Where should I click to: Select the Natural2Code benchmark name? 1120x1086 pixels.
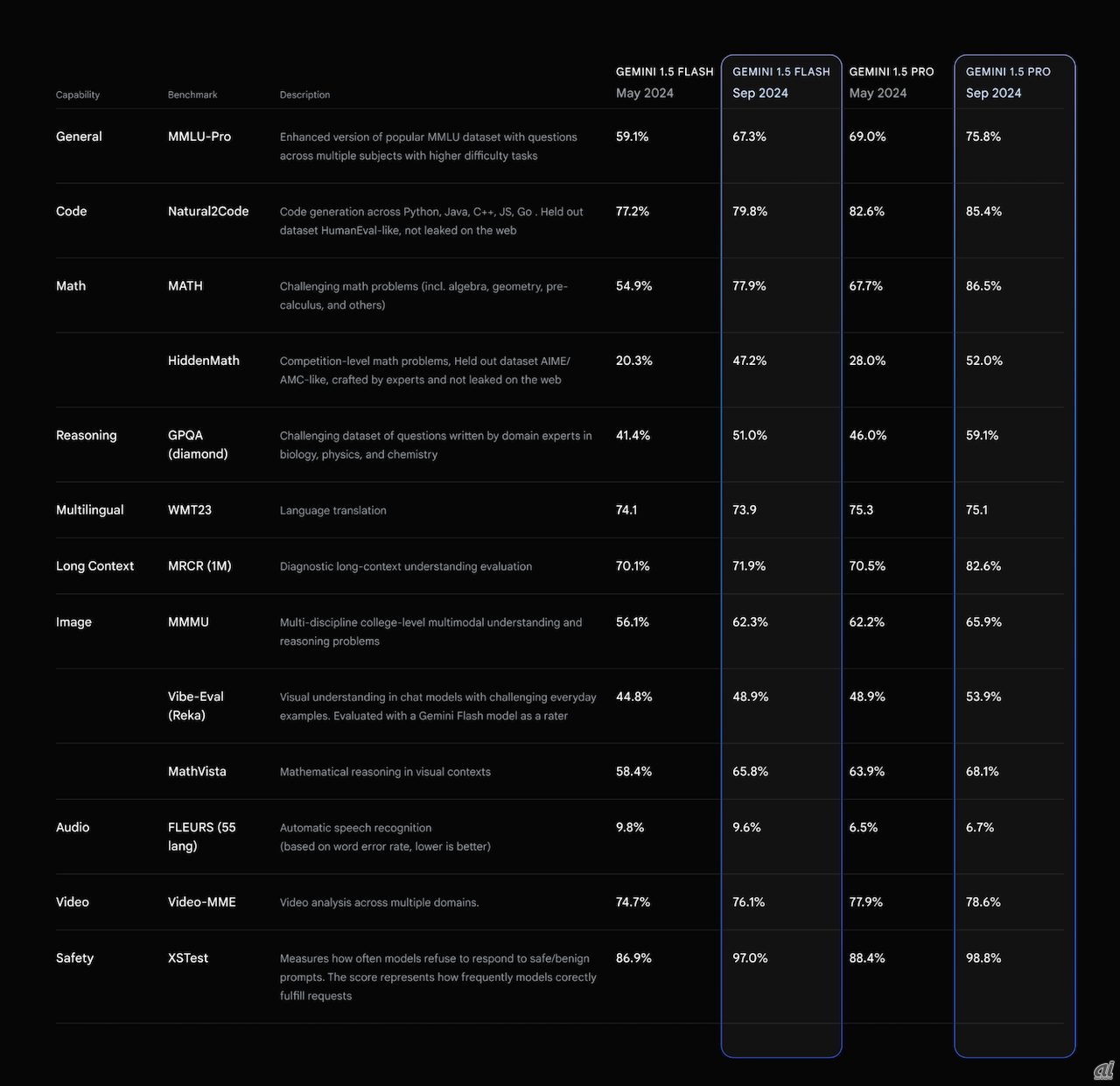point(208,211)
